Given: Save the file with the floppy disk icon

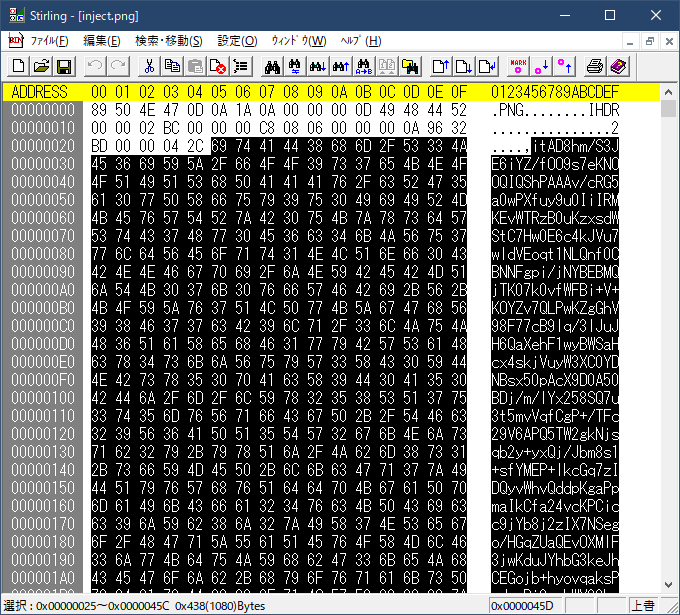Looking at the screenshot, I should pos(63,66).
